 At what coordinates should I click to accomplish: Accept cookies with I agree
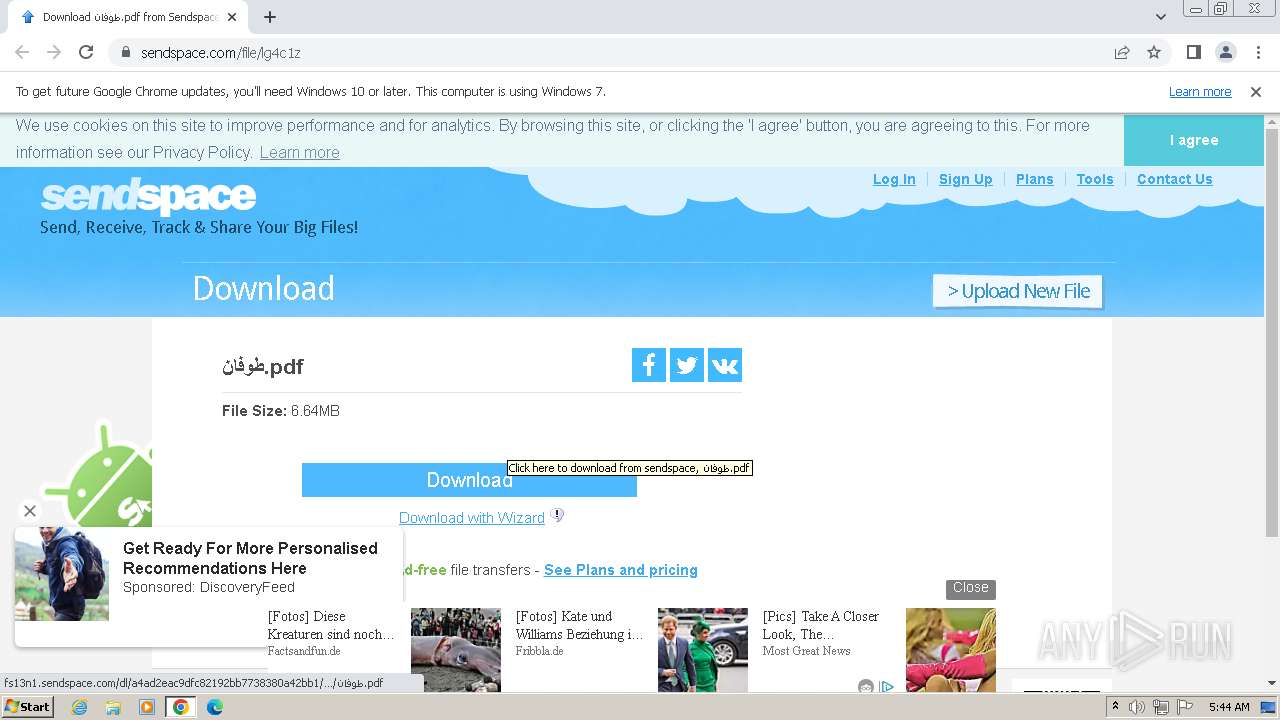[1194, 140]
